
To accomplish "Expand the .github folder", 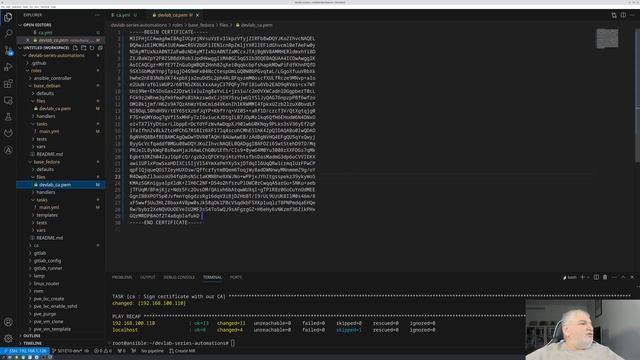I will click(60, 63).
